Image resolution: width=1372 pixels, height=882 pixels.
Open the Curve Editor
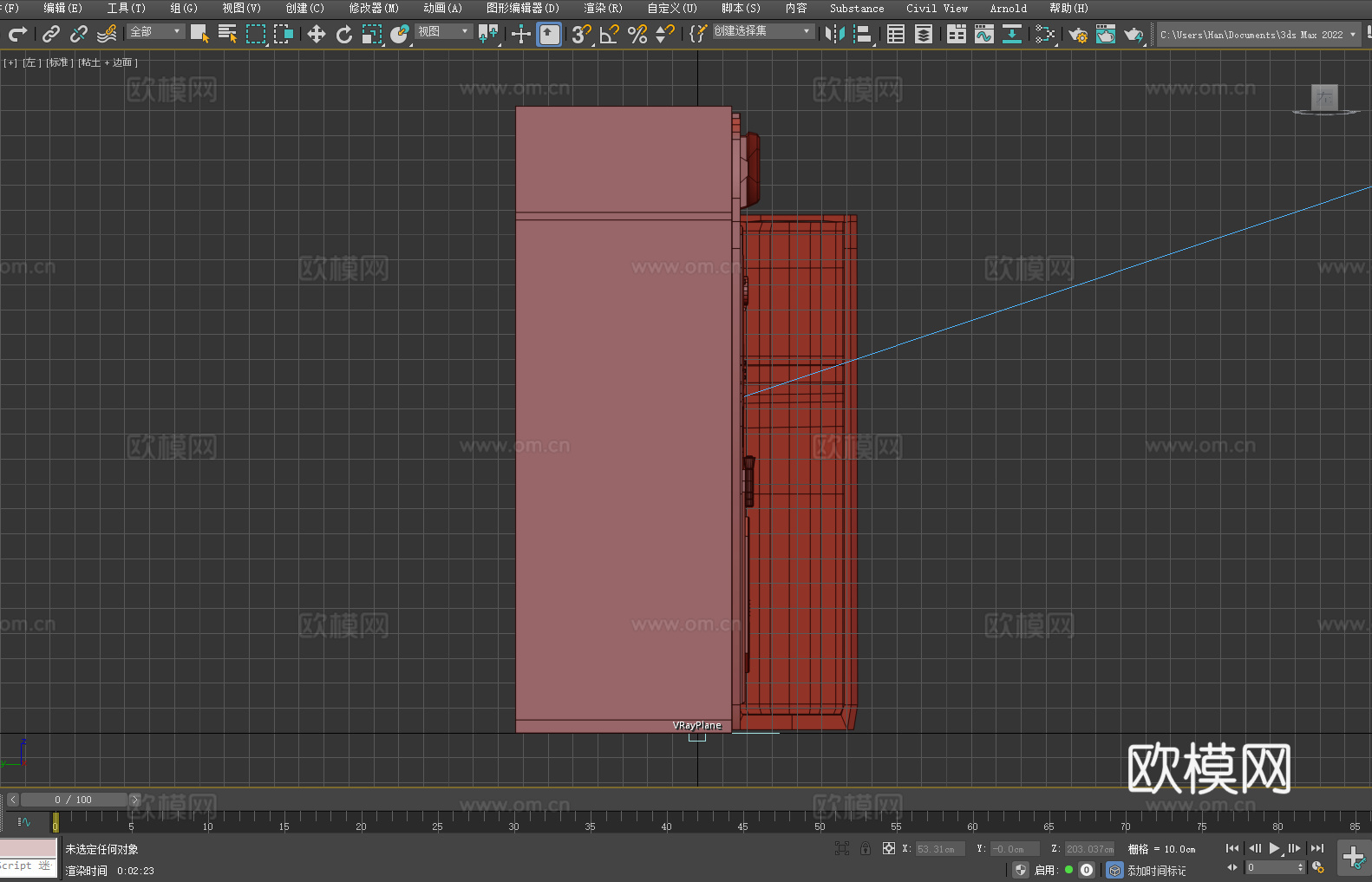click(984, 34)
